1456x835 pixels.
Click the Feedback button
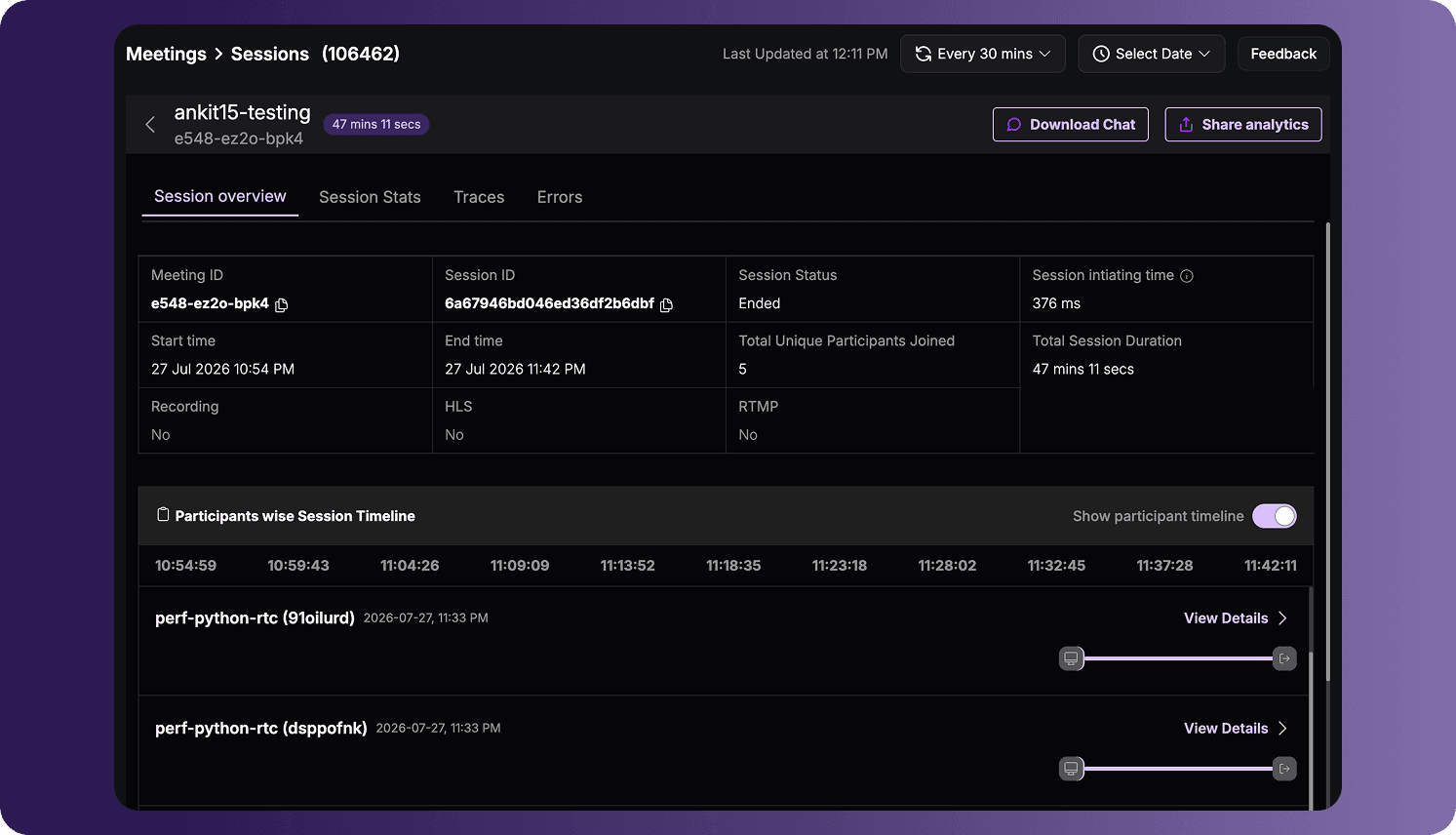click(x=1283, y=54)
